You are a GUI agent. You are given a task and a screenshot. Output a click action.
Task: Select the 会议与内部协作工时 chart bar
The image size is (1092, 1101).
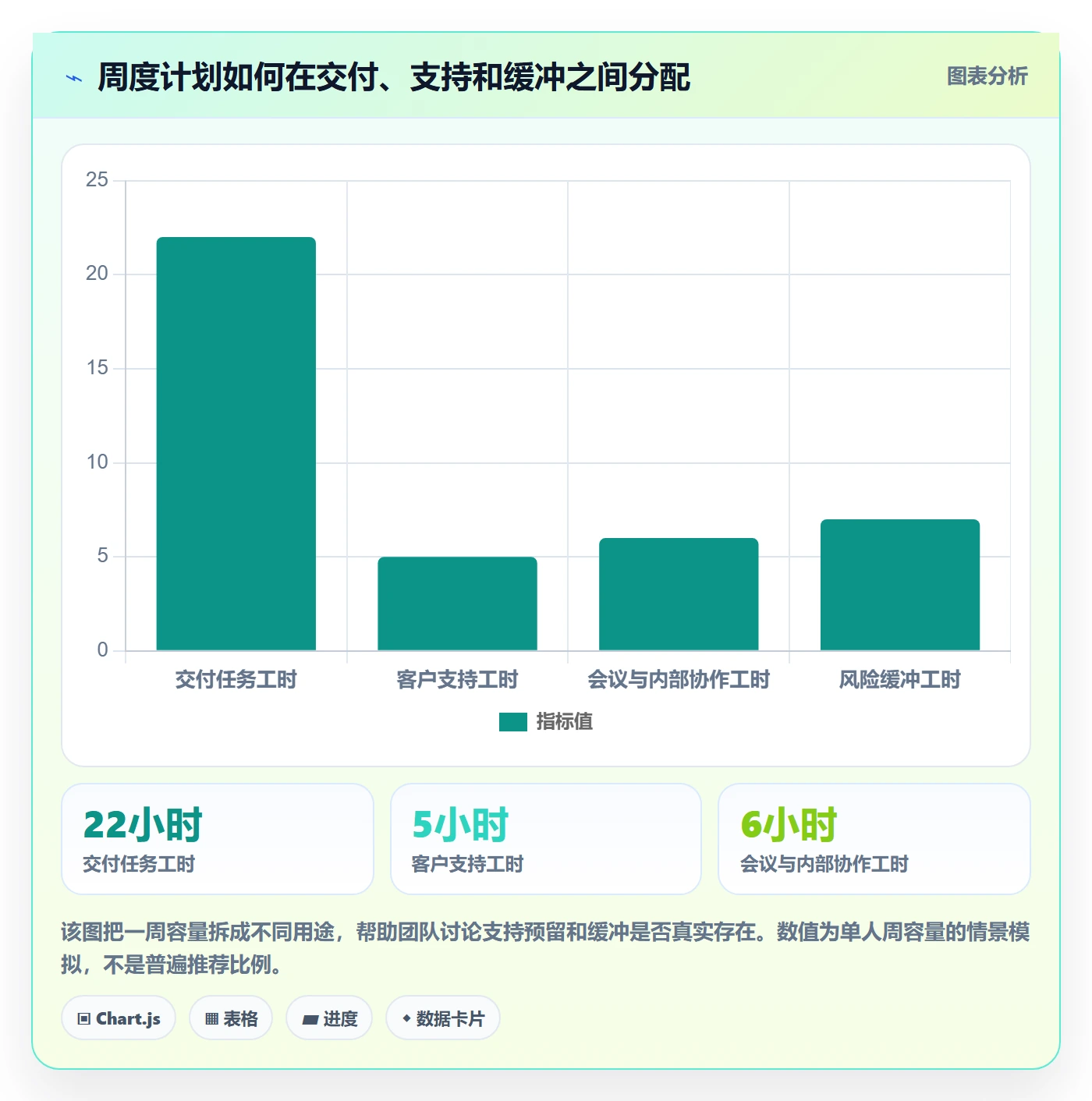pyautogui.click(x=679, y=594)
